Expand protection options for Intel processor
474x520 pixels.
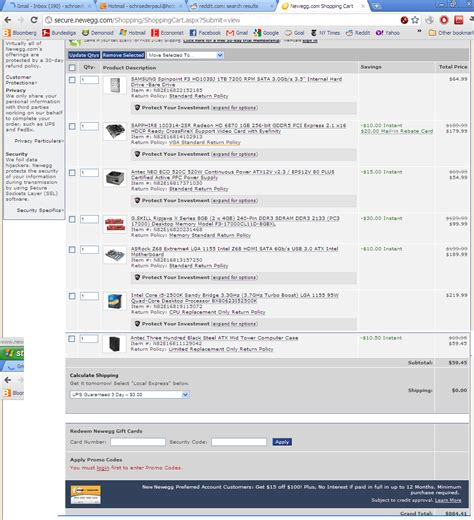(x=235, y=324)
